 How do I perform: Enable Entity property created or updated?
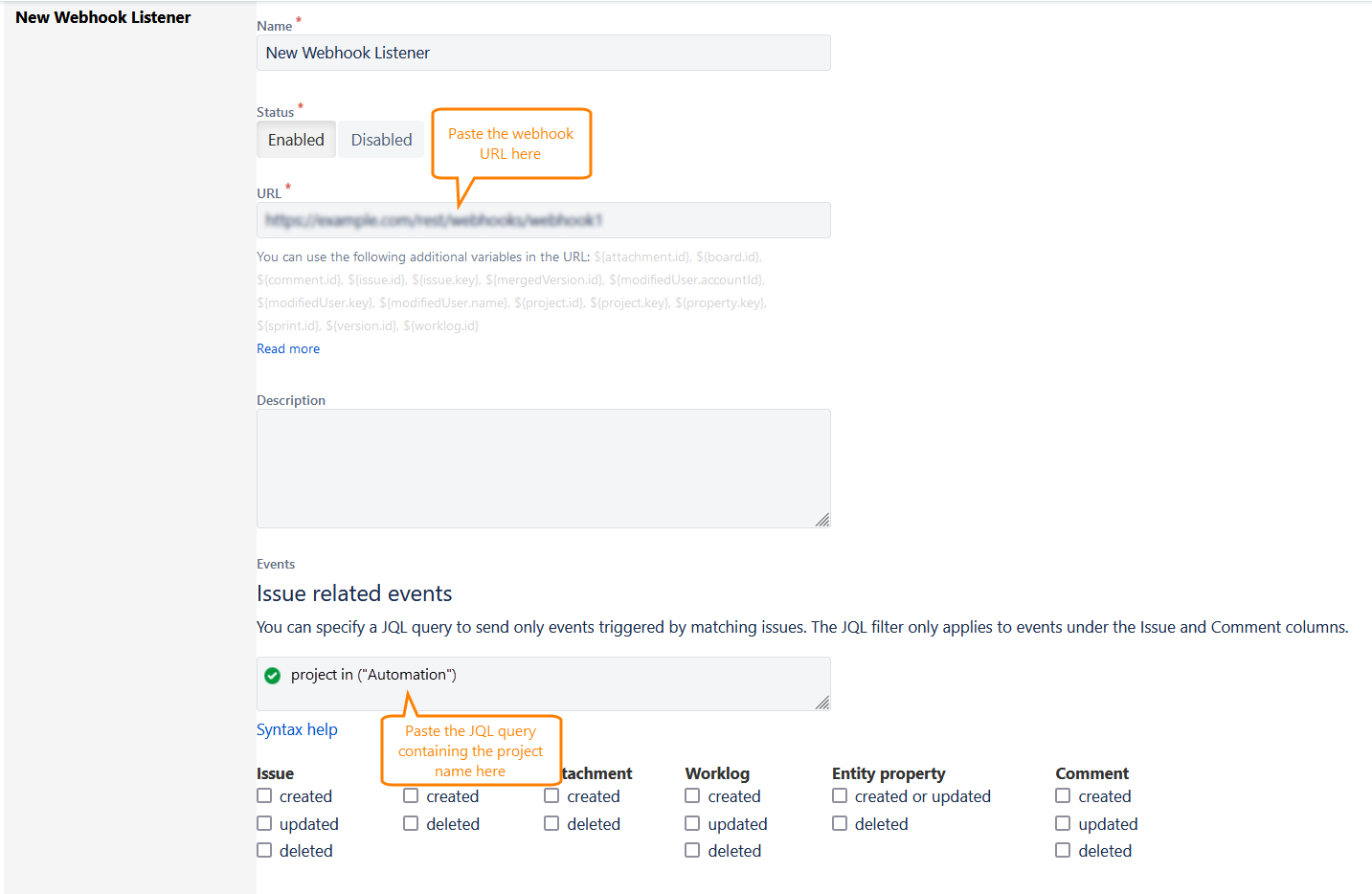click(841, 796)
